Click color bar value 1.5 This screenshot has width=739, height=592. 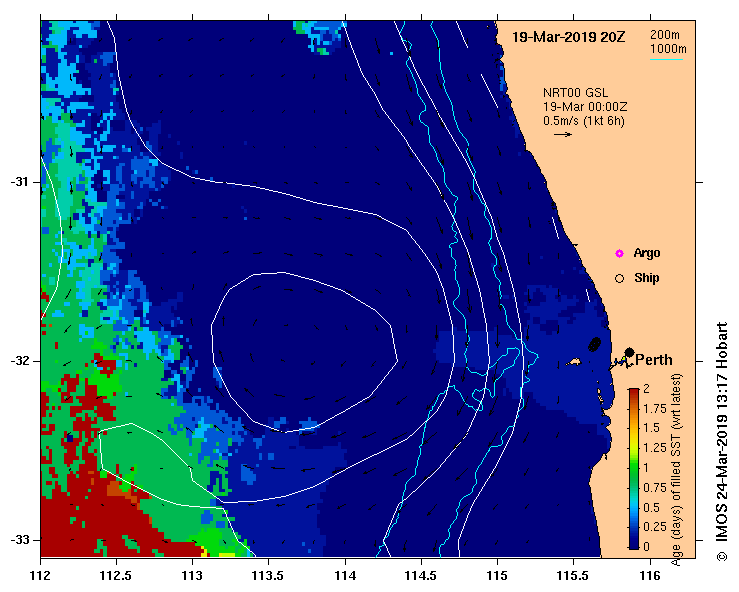(652, 428)
